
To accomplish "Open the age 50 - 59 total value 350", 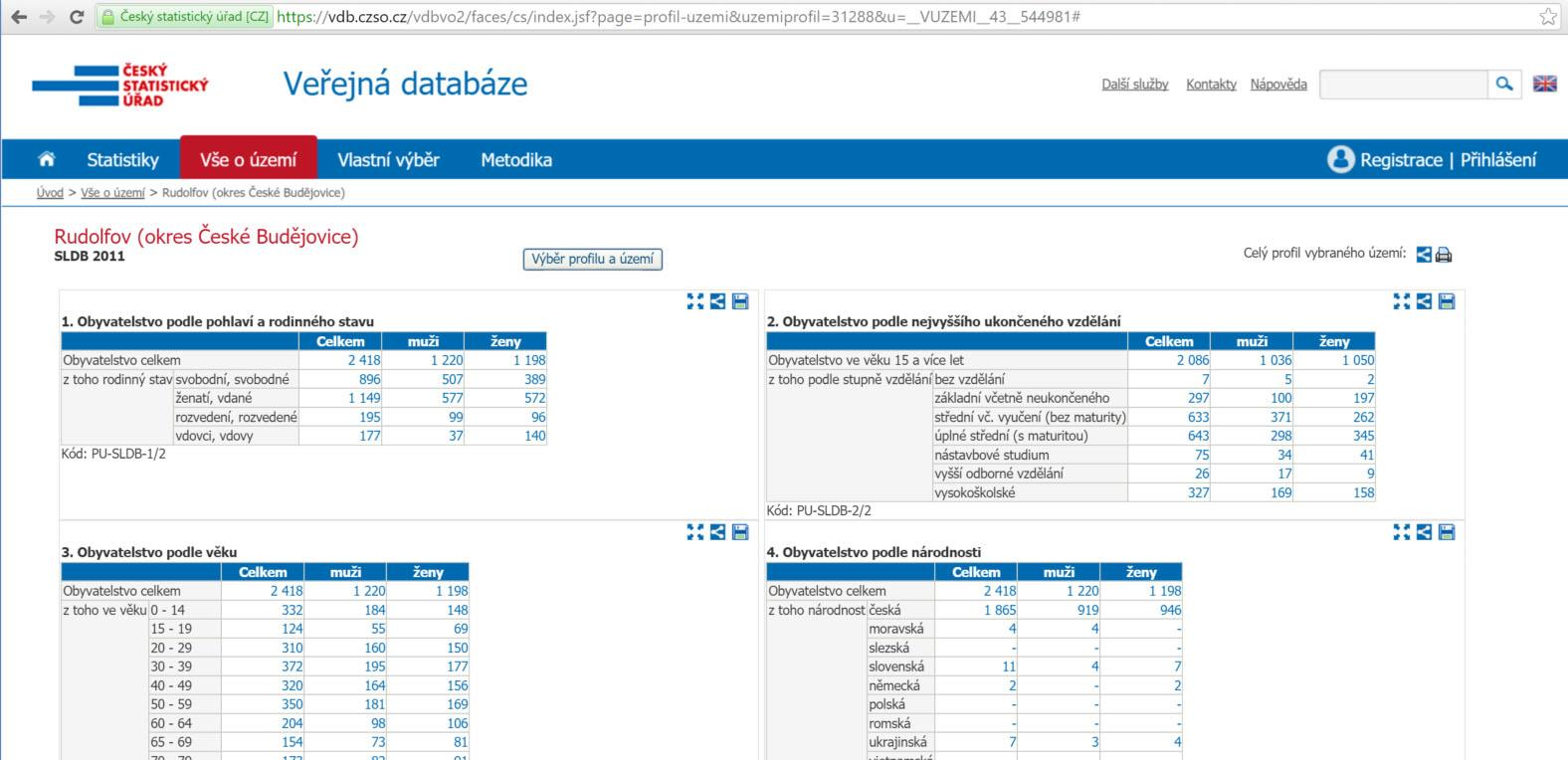I will (293, 704).
